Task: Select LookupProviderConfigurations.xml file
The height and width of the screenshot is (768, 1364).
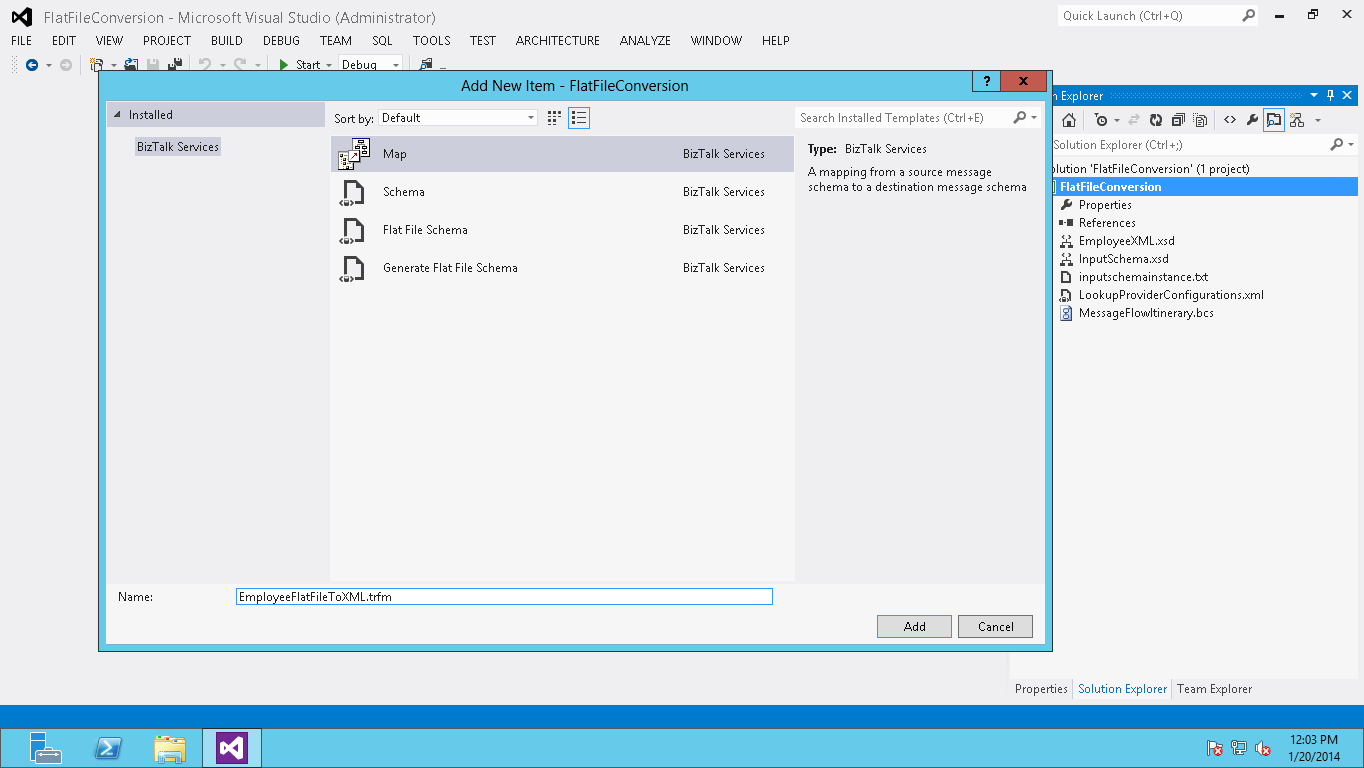Action: pyautogui.click(x=1171, y=295)
